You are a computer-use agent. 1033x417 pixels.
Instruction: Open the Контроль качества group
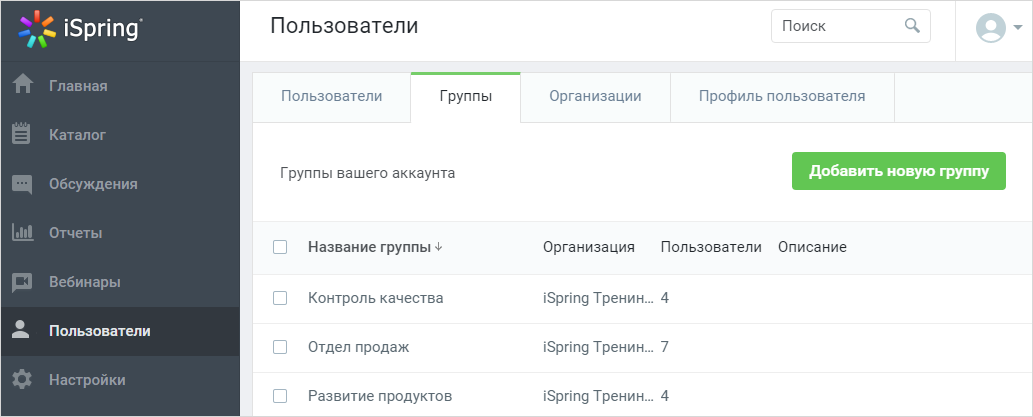tap(376, 298)
